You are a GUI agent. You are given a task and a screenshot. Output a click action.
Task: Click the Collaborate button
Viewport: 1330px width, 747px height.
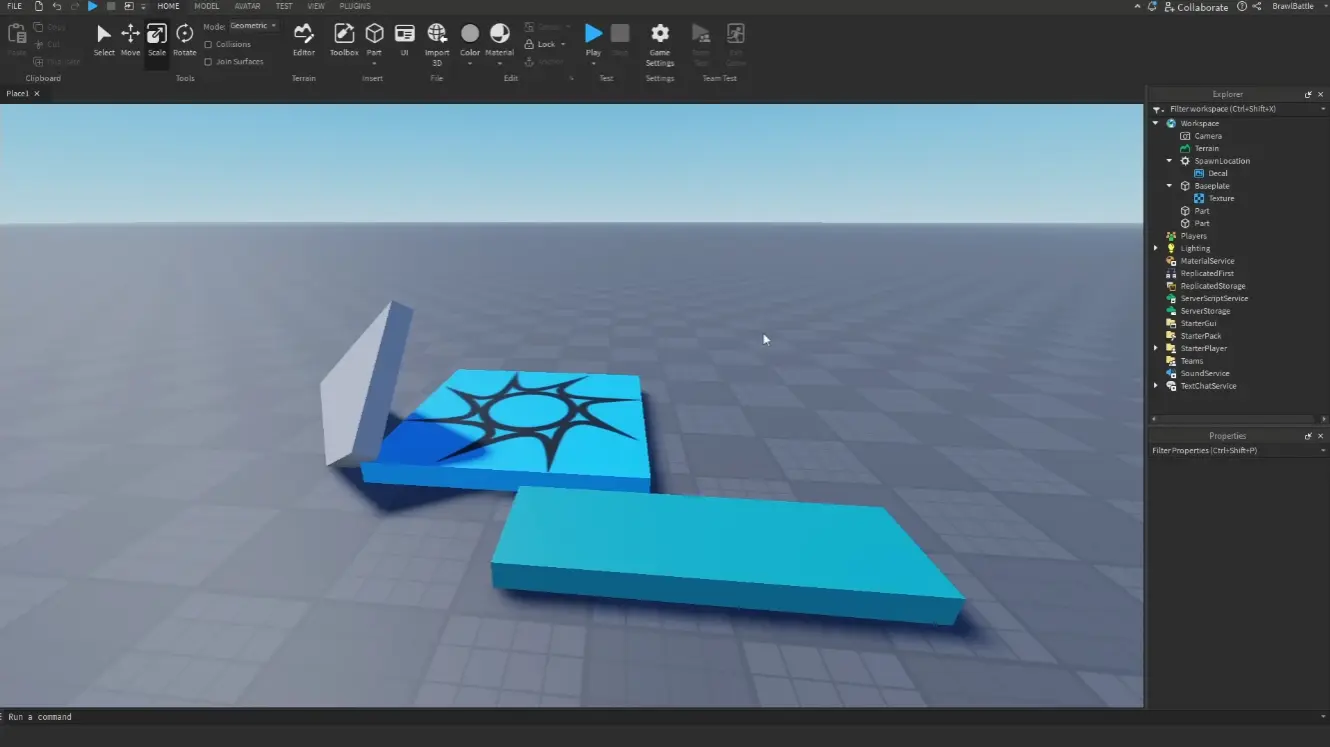(1196, 7)
